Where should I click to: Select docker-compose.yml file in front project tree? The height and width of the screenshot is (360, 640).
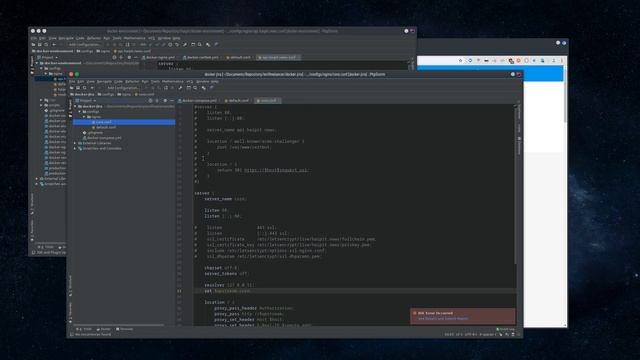102,138
